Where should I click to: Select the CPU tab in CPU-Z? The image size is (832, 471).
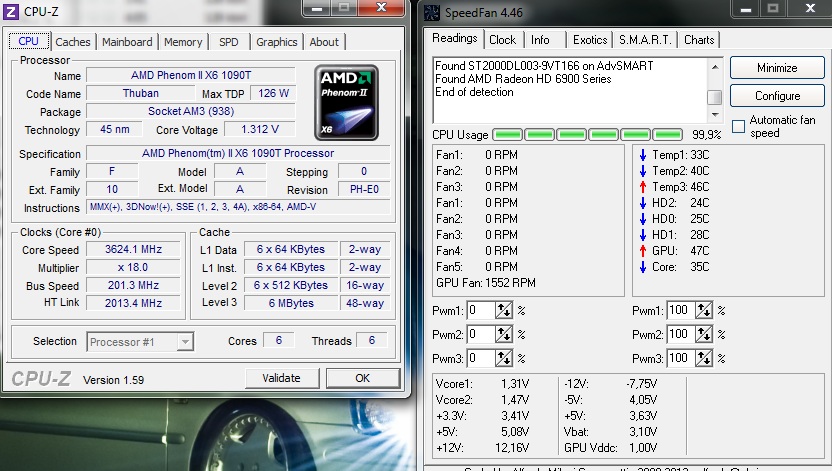click(x=29, y=41)
